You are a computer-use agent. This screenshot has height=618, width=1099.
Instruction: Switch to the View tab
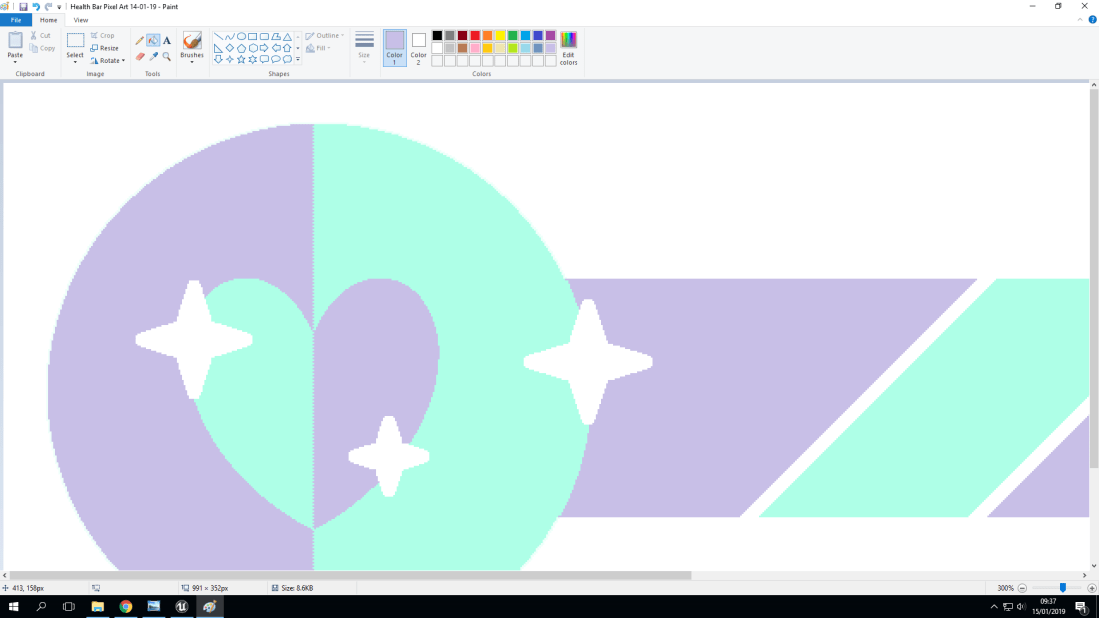point(80,19)
